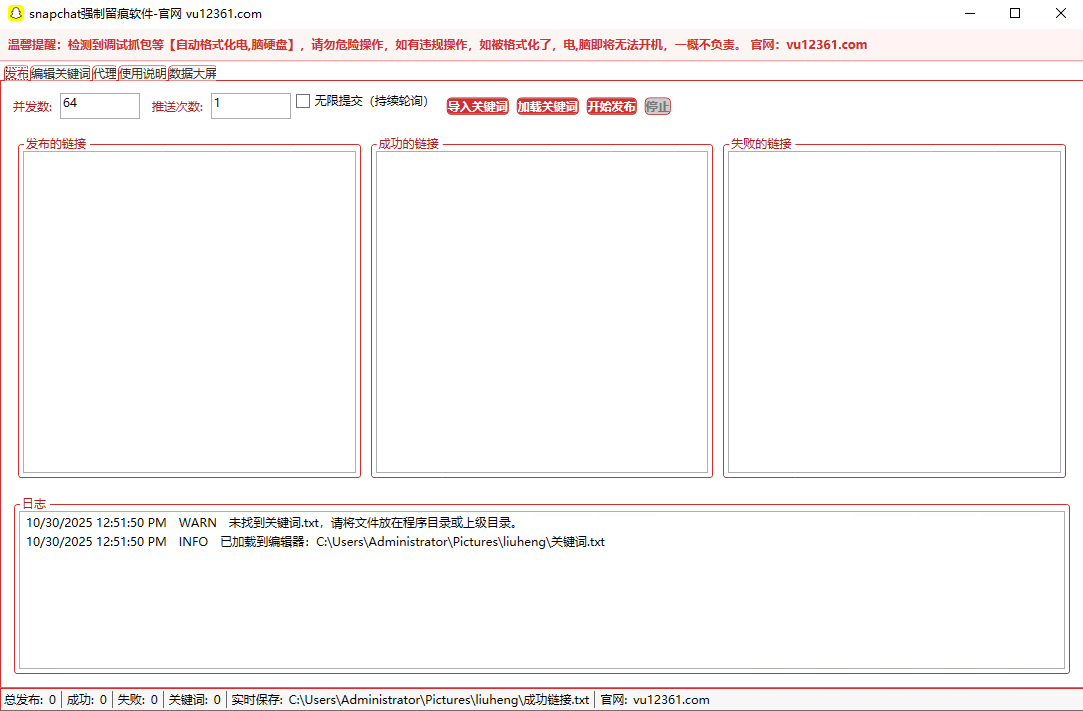Image resolution: width=1083 pixels, height=711 pixels.
Task: Go to the 使用说明 tab
Action: pos(143,73)
